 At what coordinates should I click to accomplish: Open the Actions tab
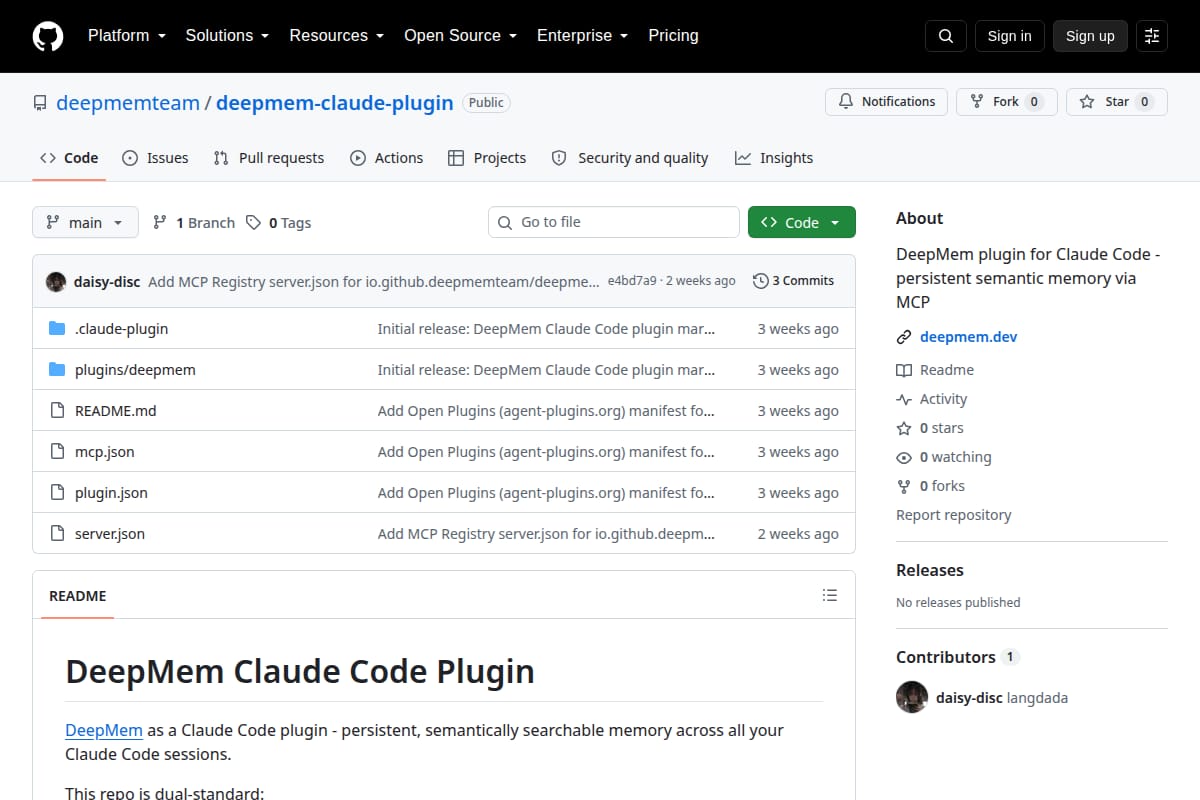[387, 158]
